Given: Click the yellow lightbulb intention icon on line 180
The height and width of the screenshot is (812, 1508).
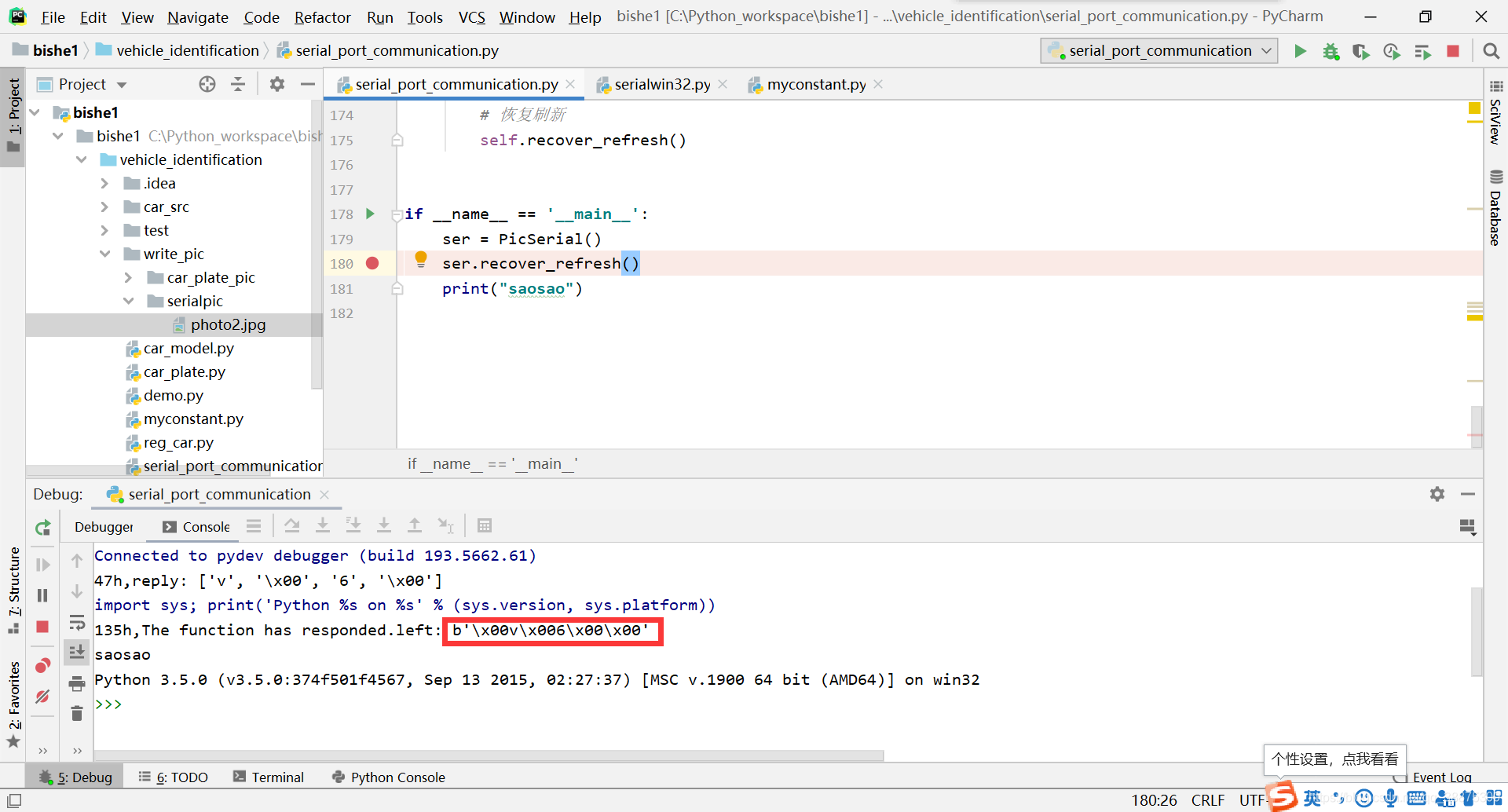Looking at the screenshot, I should 421,259.
